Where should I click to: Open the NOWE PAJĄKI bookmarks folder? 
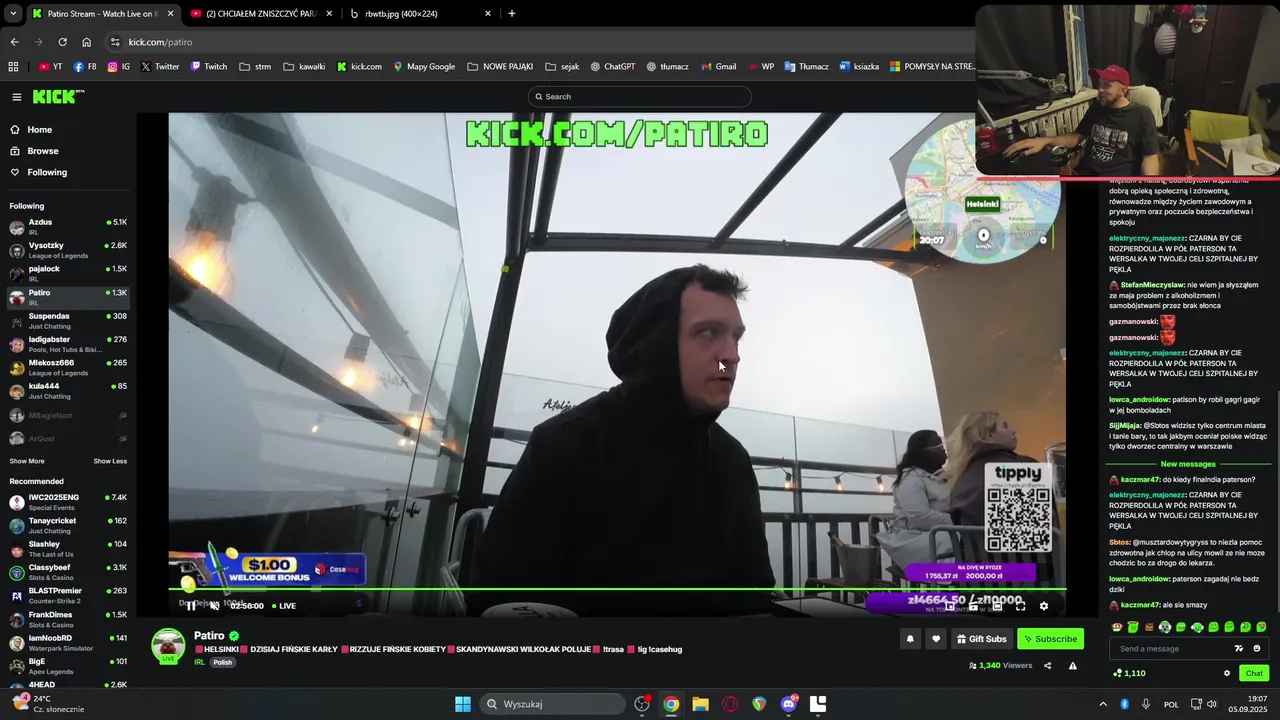(500, 67)
